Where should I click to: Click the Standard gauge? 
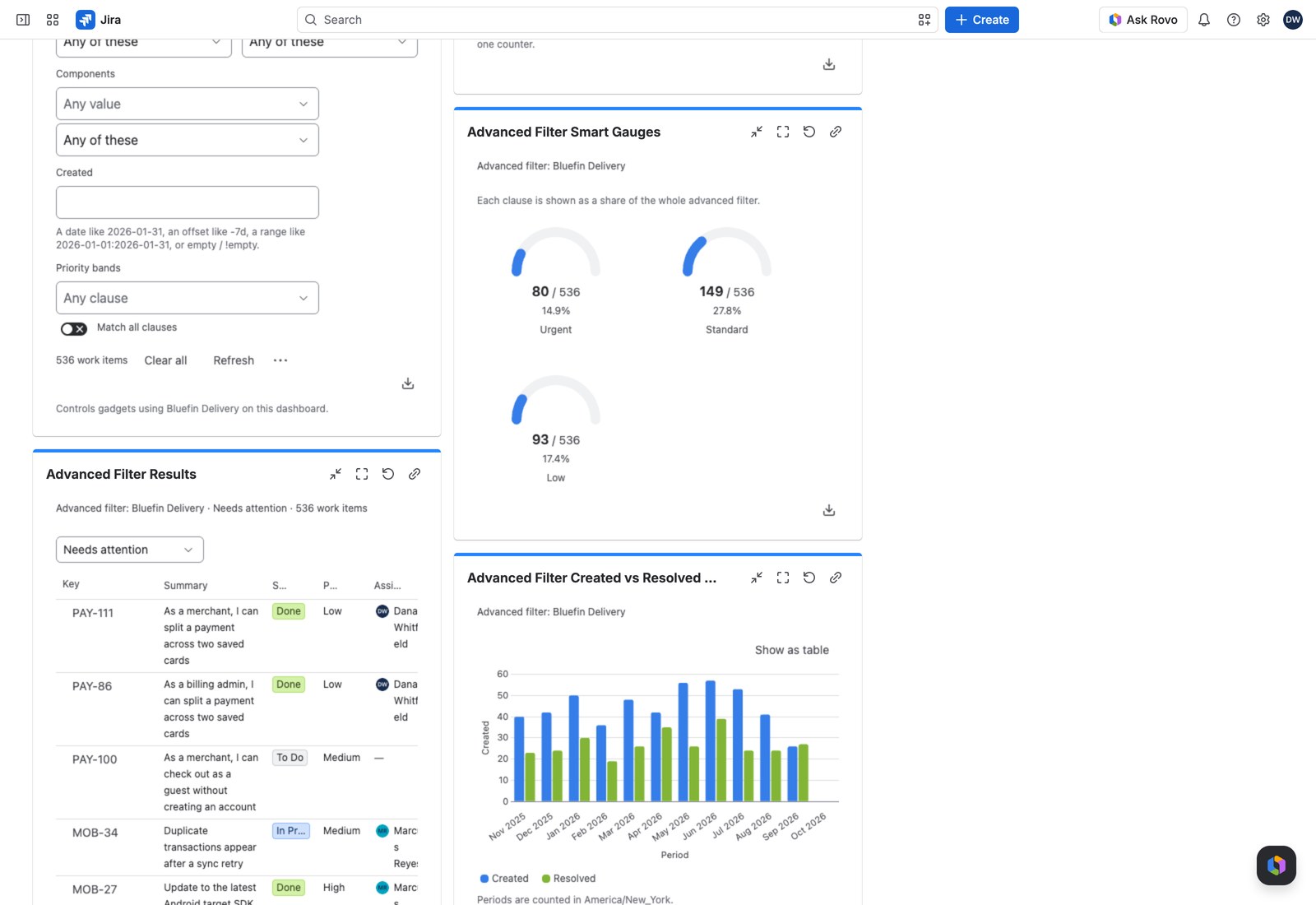[x=727, y=281]
